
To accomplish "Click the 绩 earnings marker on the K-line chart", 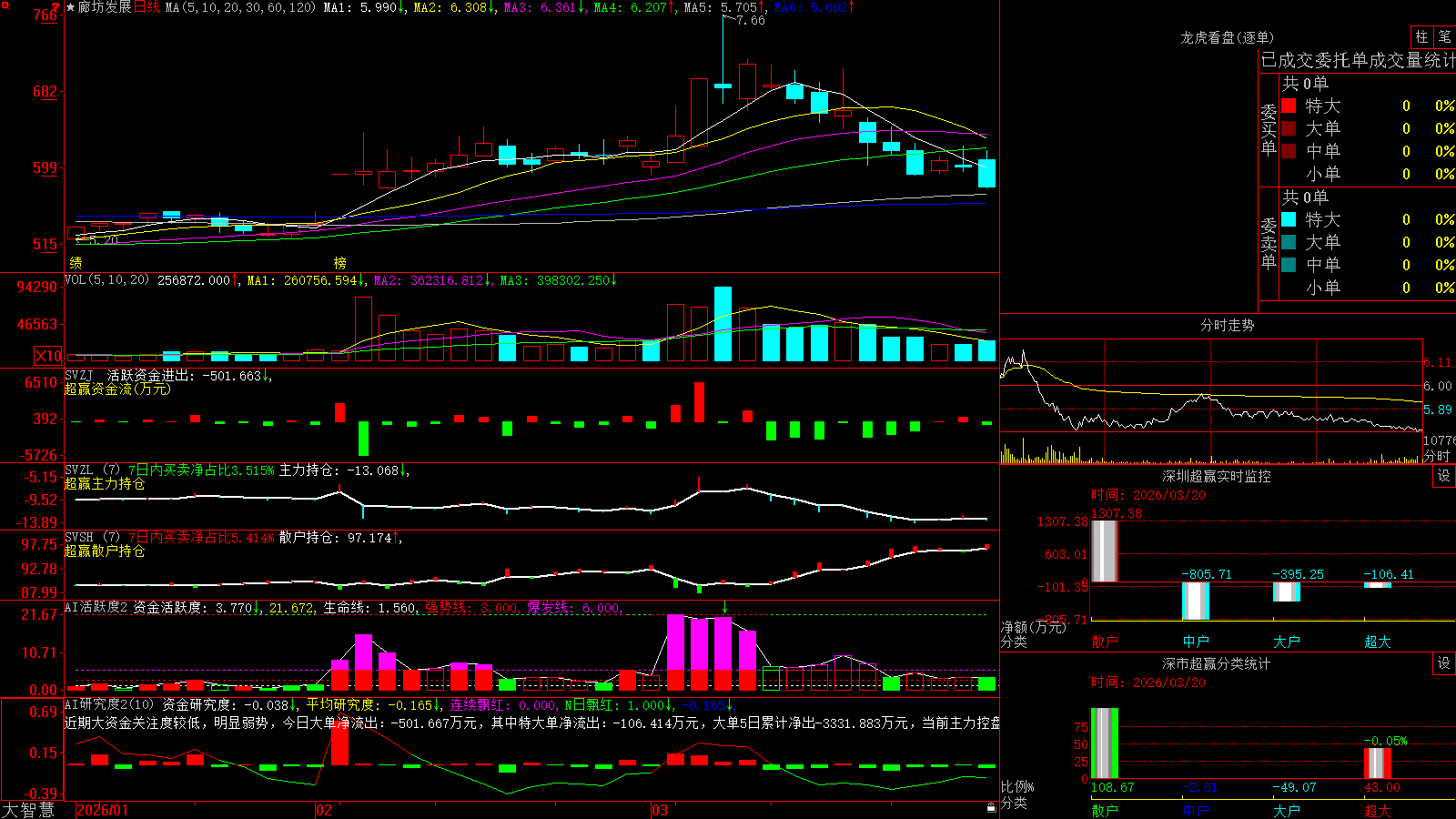I will [76, 262].
